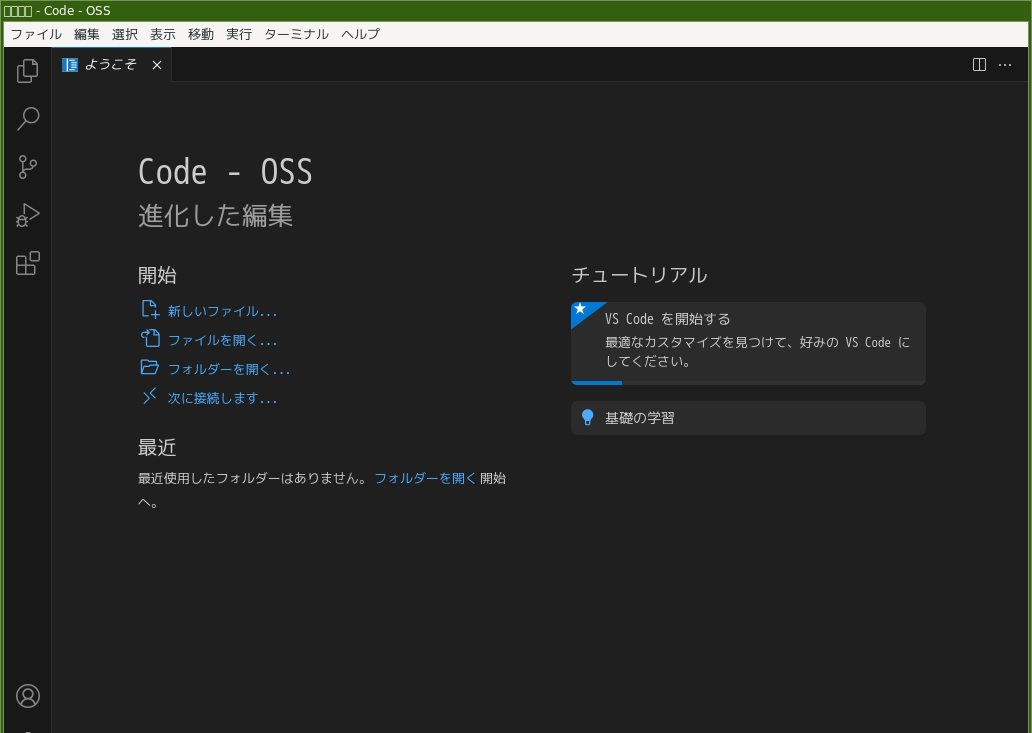1032x733 pixels.
Task: Click the 新しいファイル... link
Action: tap(222, 311)
